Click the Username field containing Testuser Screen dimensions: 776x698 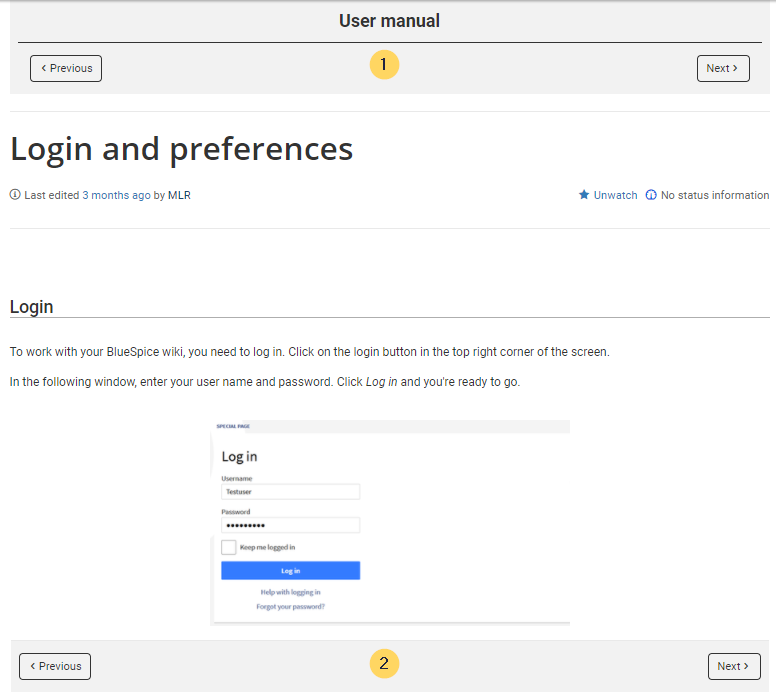click(291, 492)
